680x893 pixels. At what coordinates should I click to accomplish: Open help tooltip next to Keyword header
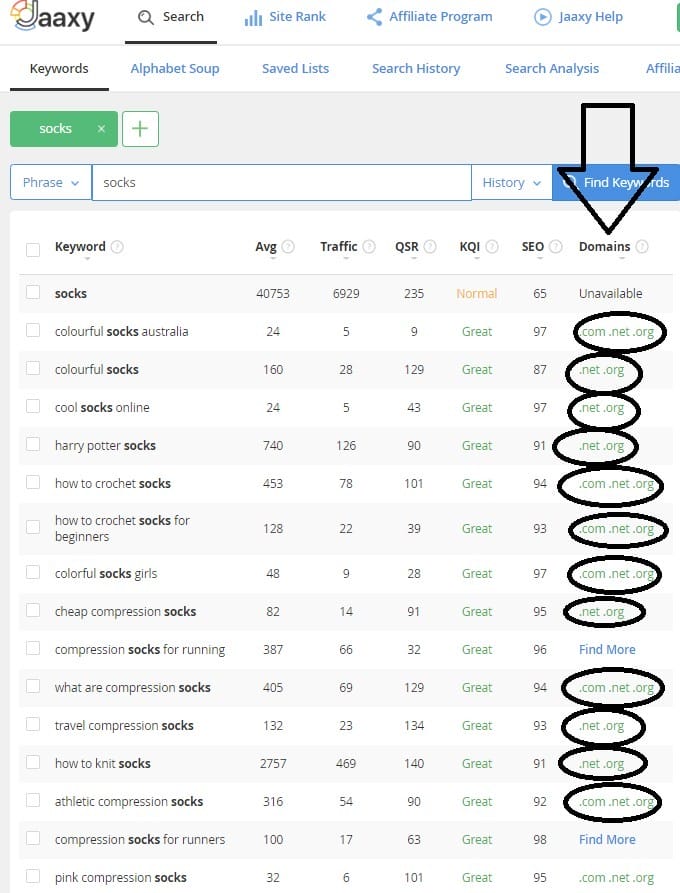[x=117, y=247]
